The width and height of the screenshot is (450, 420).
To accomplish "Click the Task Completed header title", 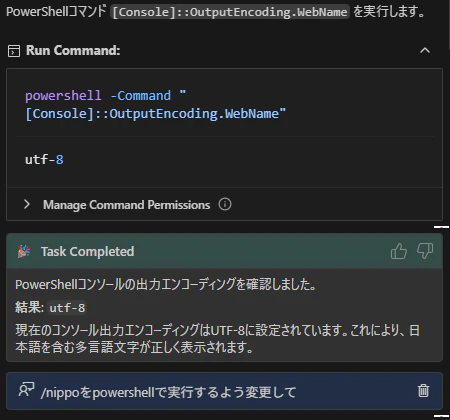I will 87,251.
